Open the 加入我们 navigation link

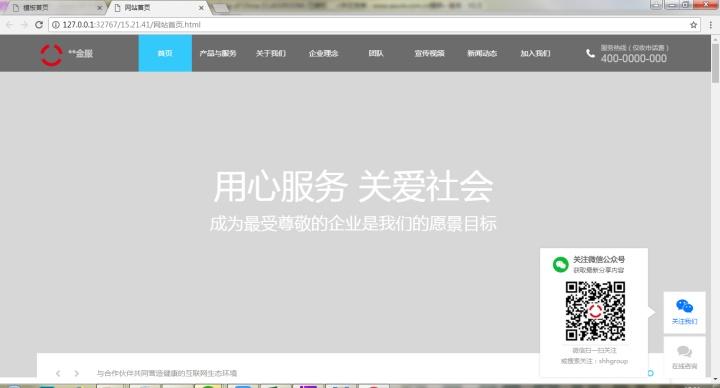[x=535, y=53]
